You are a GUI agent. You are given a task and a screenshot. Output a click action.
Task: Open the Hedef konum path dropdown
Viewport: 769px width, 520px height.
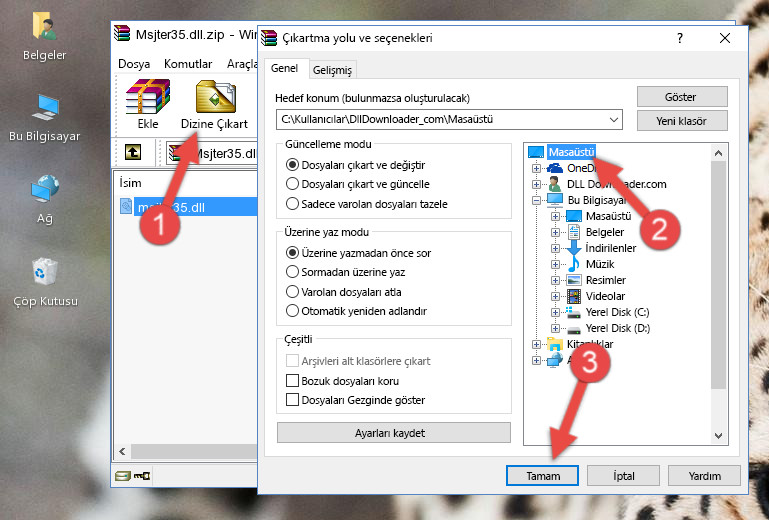614,120
